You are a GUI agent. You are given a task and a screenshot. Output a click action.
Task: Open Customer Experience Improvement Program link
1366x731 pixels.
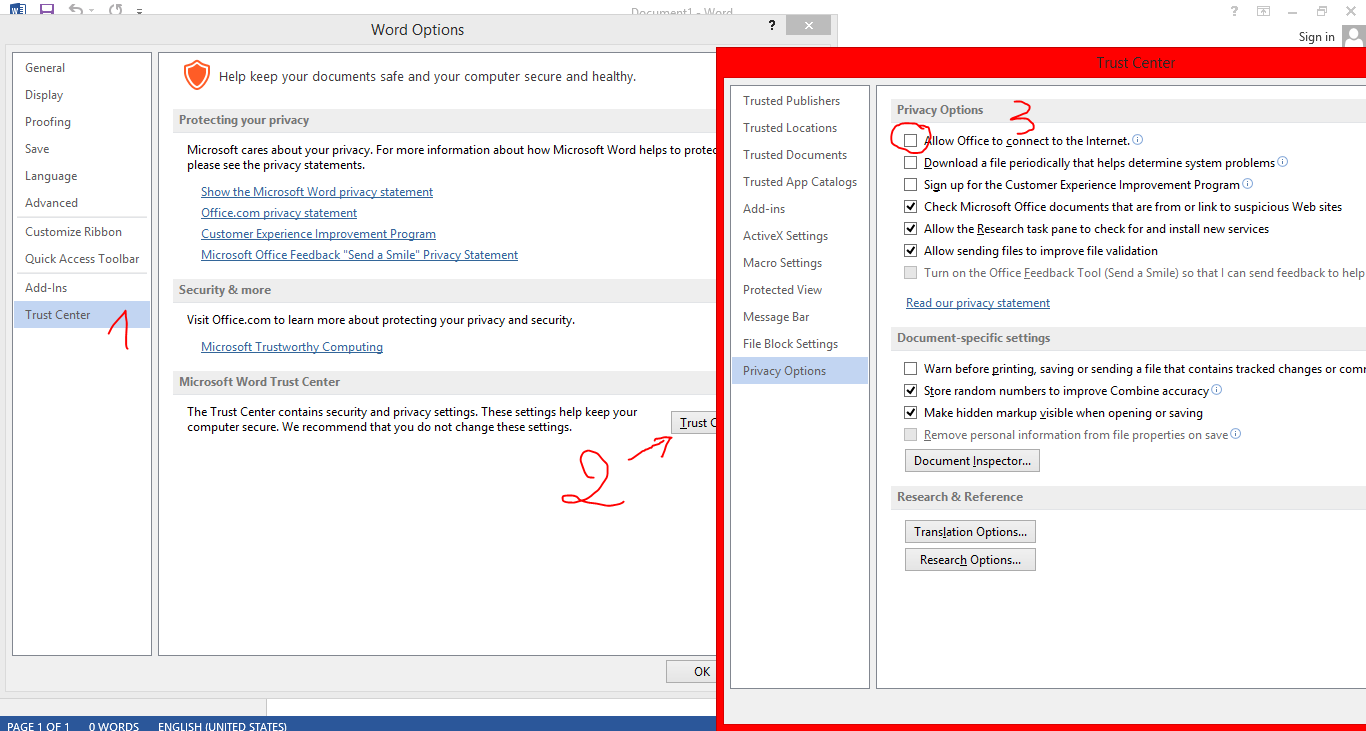point(318,234)
